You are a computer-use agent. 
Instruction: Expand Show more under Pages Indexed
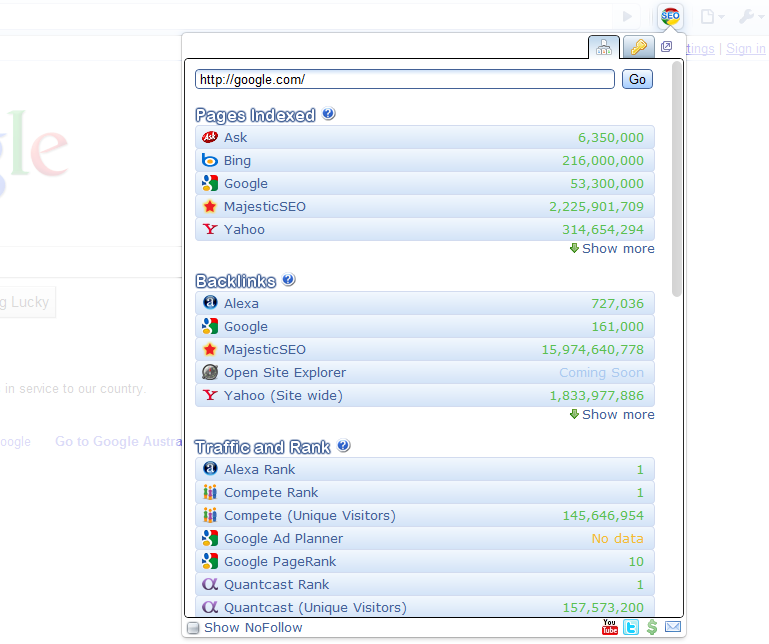[x=612, y=249]
